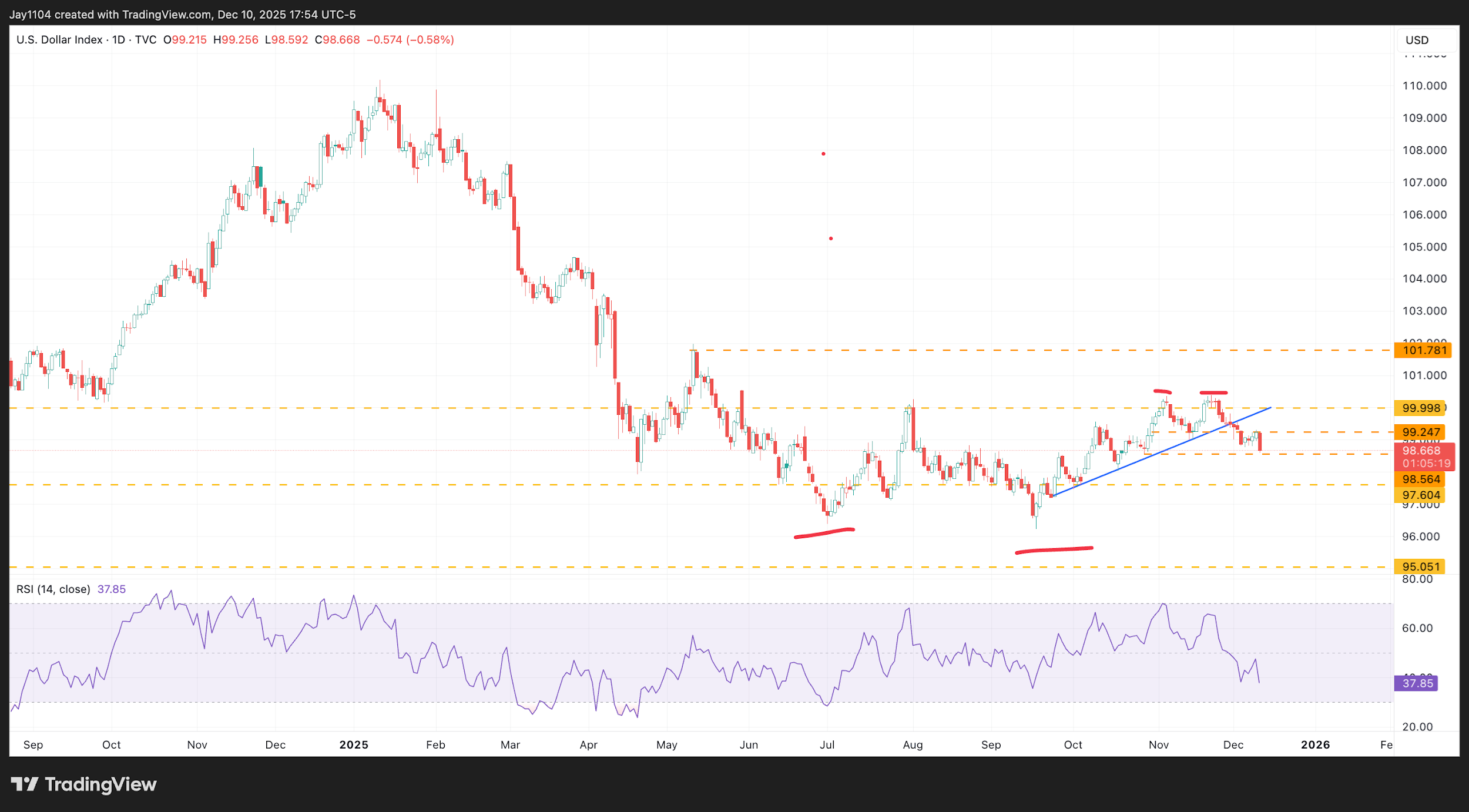The height and width of the screenshot is (812, 1469).
Task: Click the upper red dot marker
Action: (823, 154)
